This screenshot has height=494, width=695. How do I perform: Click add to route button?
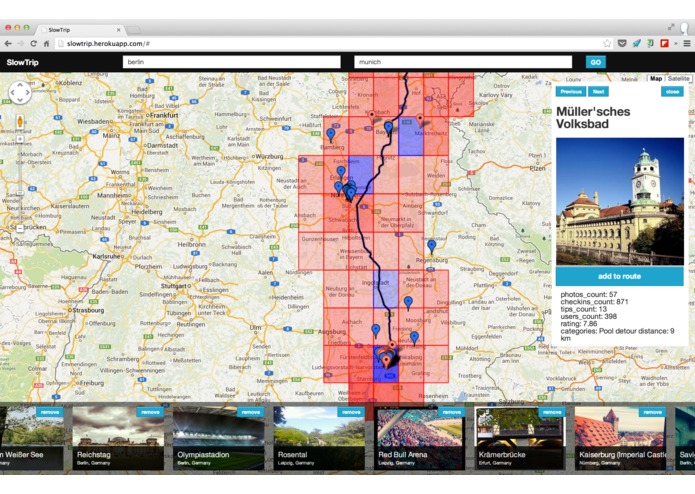619,276
